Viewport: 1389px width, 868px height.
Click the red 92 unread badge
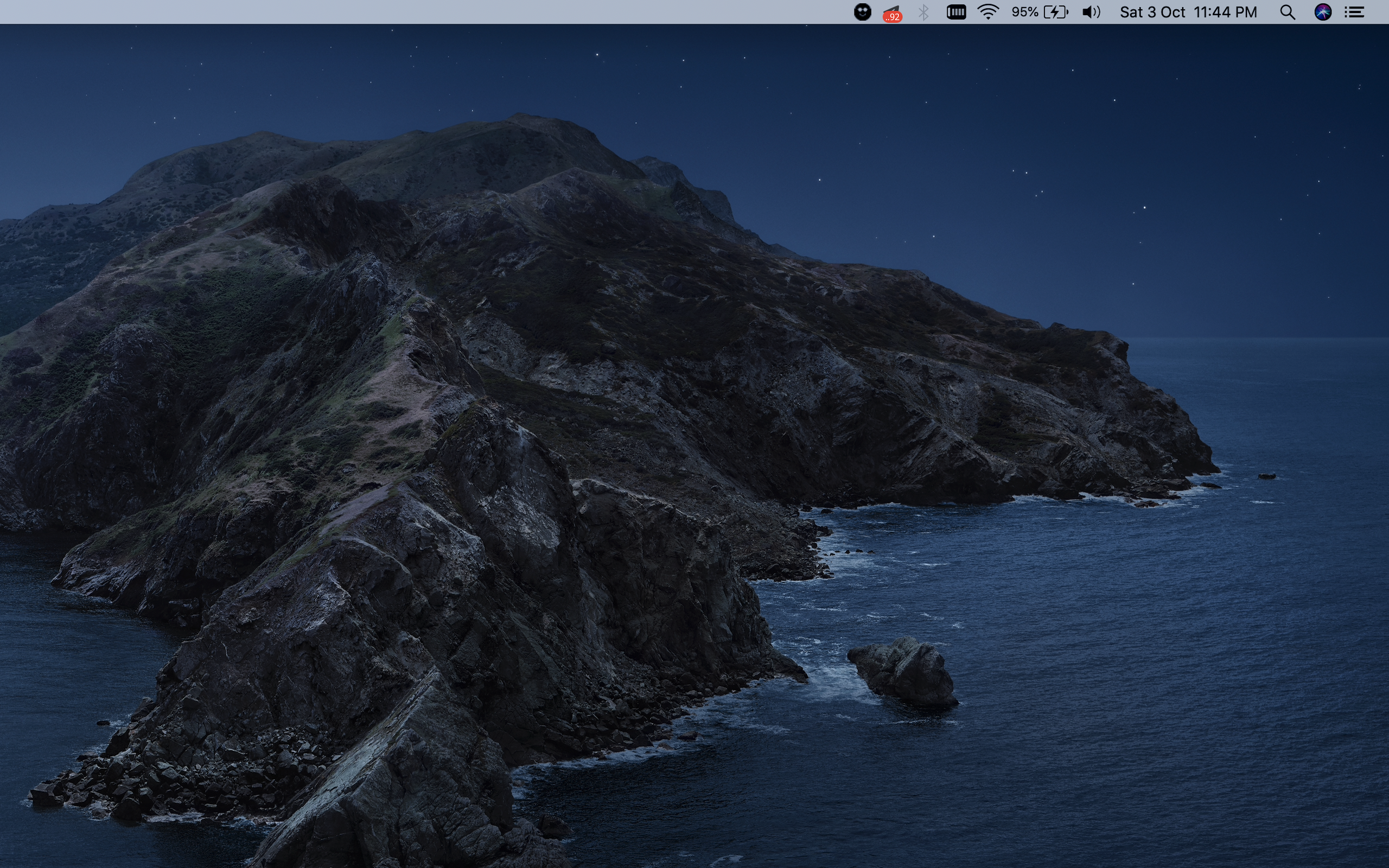click(893, 17)
